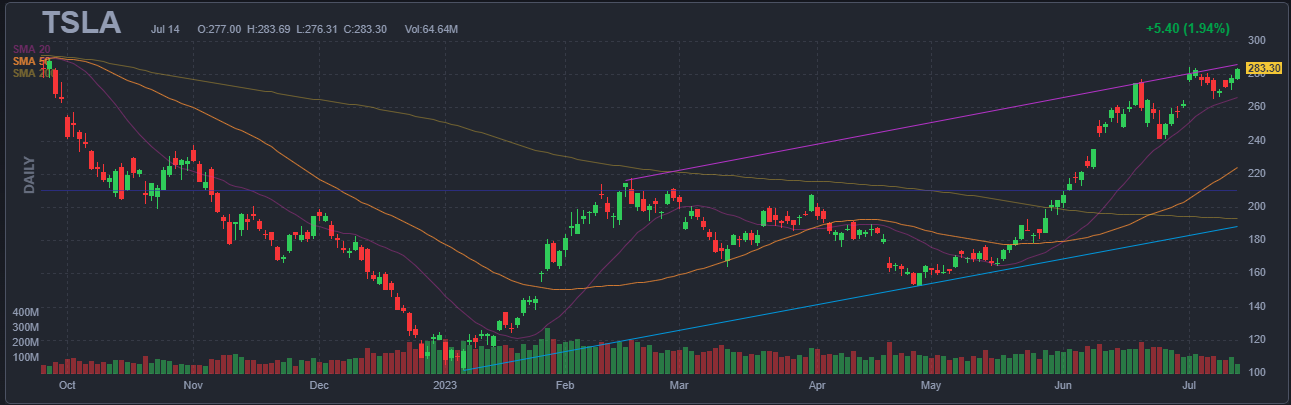Screen dimensions: 1291x405
Task: Click the 100 price axis label
Action: coord(1256,373)
